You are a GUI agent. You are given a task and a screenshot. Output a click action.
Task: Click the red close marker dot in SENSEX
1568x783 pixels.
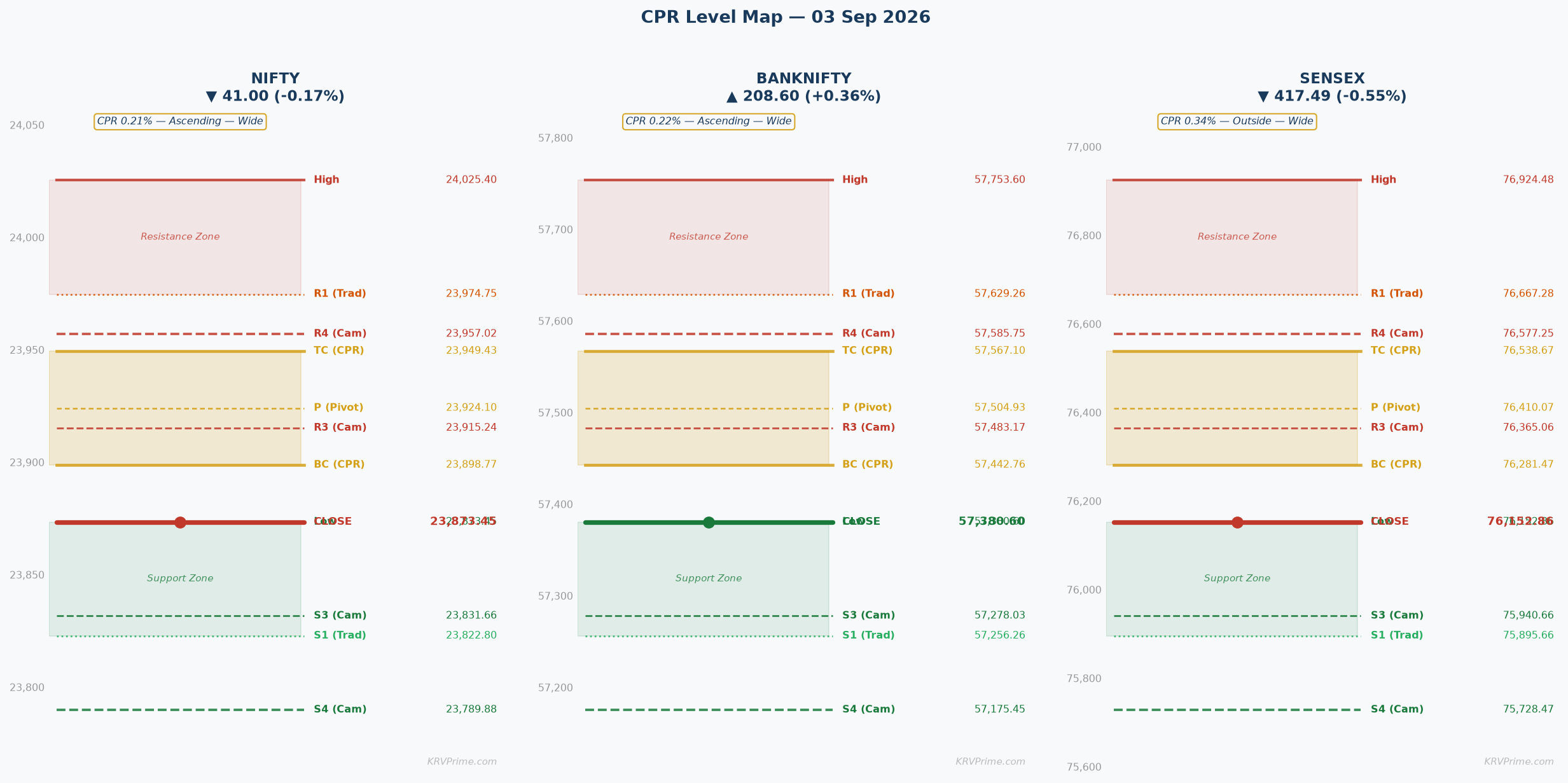coord(1237,522)
